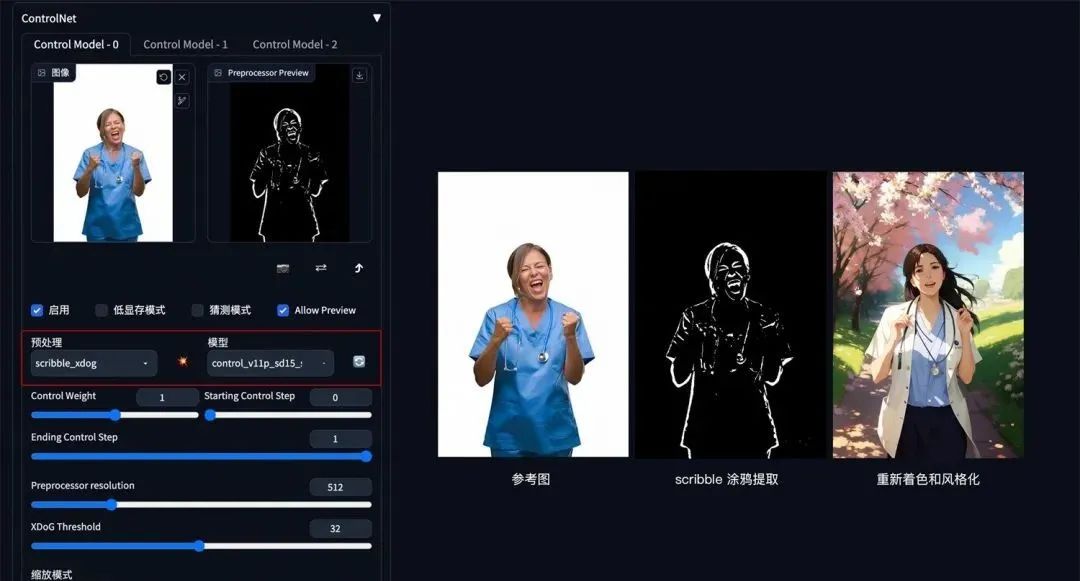Click the 参考图 caption text
The height and width of the screenshot is (581, 1080).
(530, 479)
